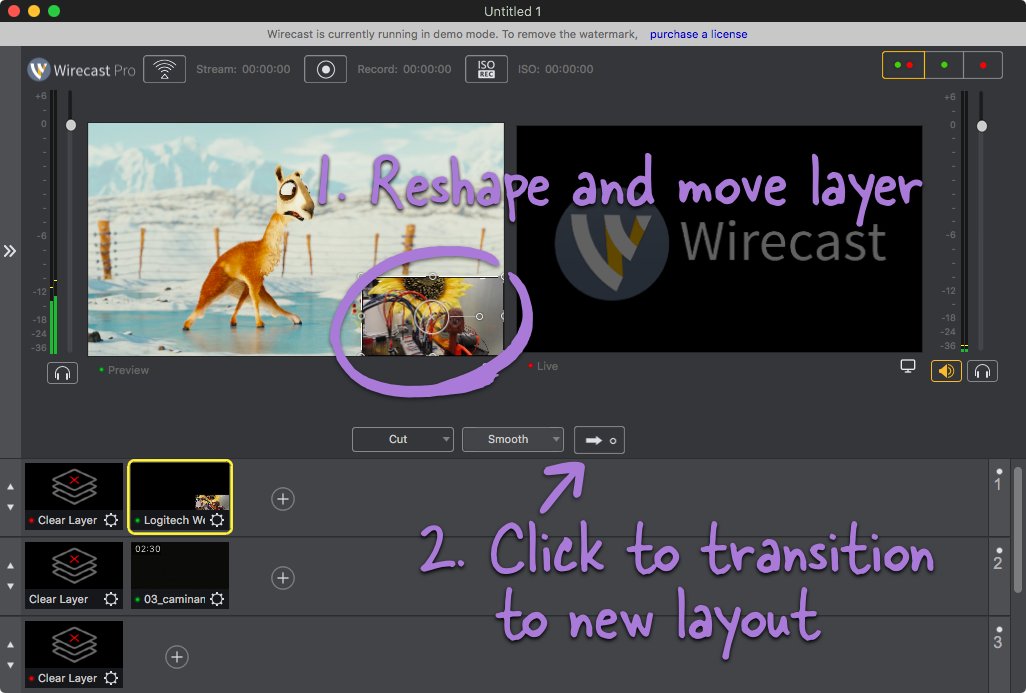The width and height of the screenshot is (1026, 693).
Task: Open the Smooth transition dropdown
Action: [x=512, y=439]
